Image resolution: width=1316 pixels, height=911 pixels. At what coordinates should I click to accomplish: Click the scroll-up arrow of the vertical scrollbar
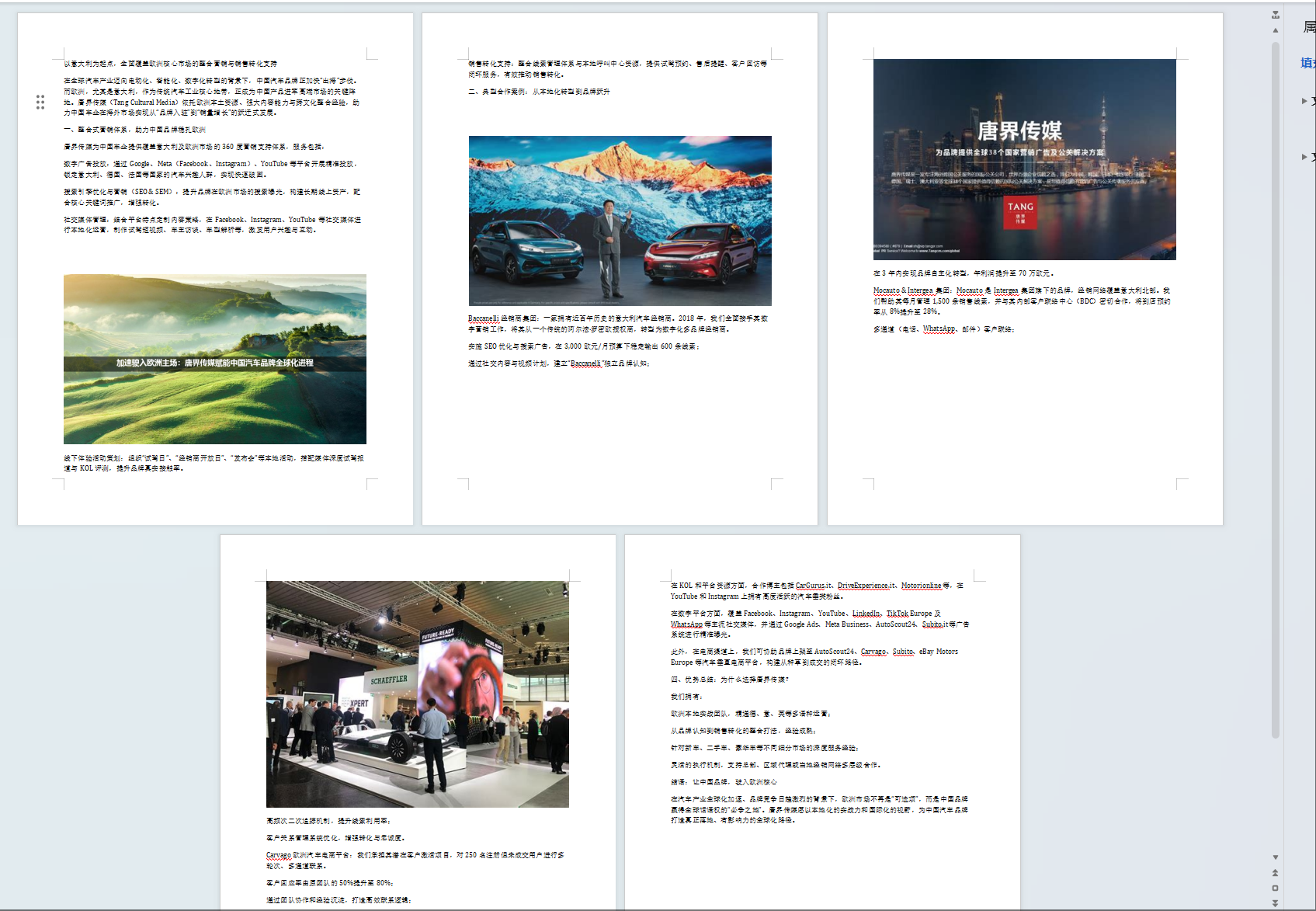[x=1275, y=30]
